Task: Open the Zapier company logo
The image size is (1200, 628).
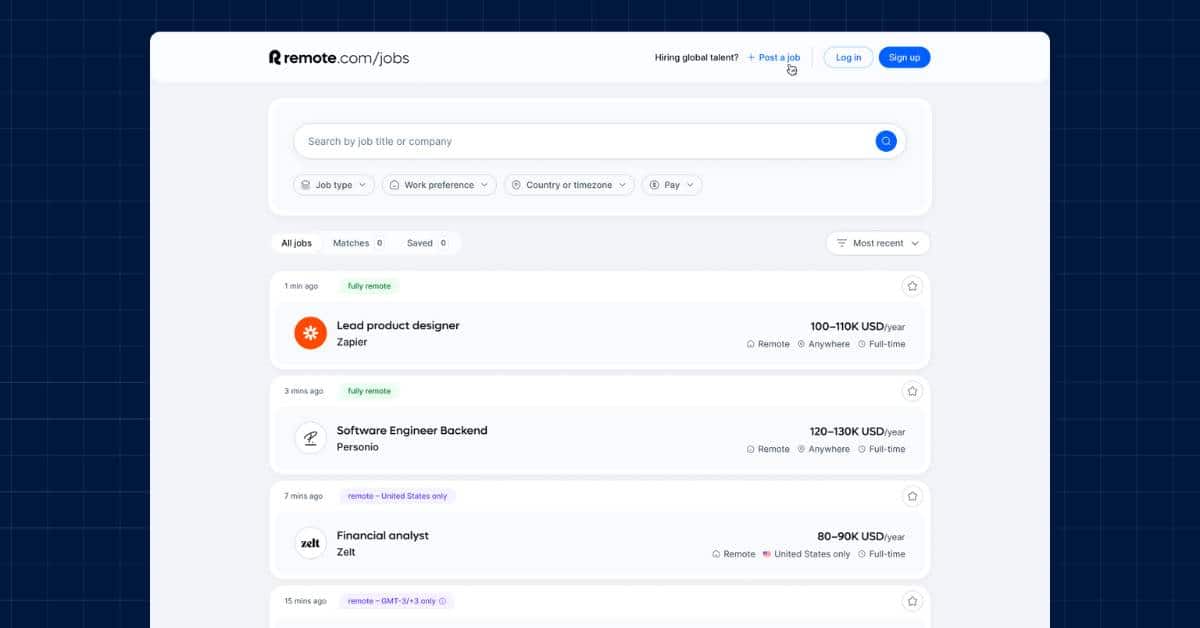Action: [x=310, y=333]
